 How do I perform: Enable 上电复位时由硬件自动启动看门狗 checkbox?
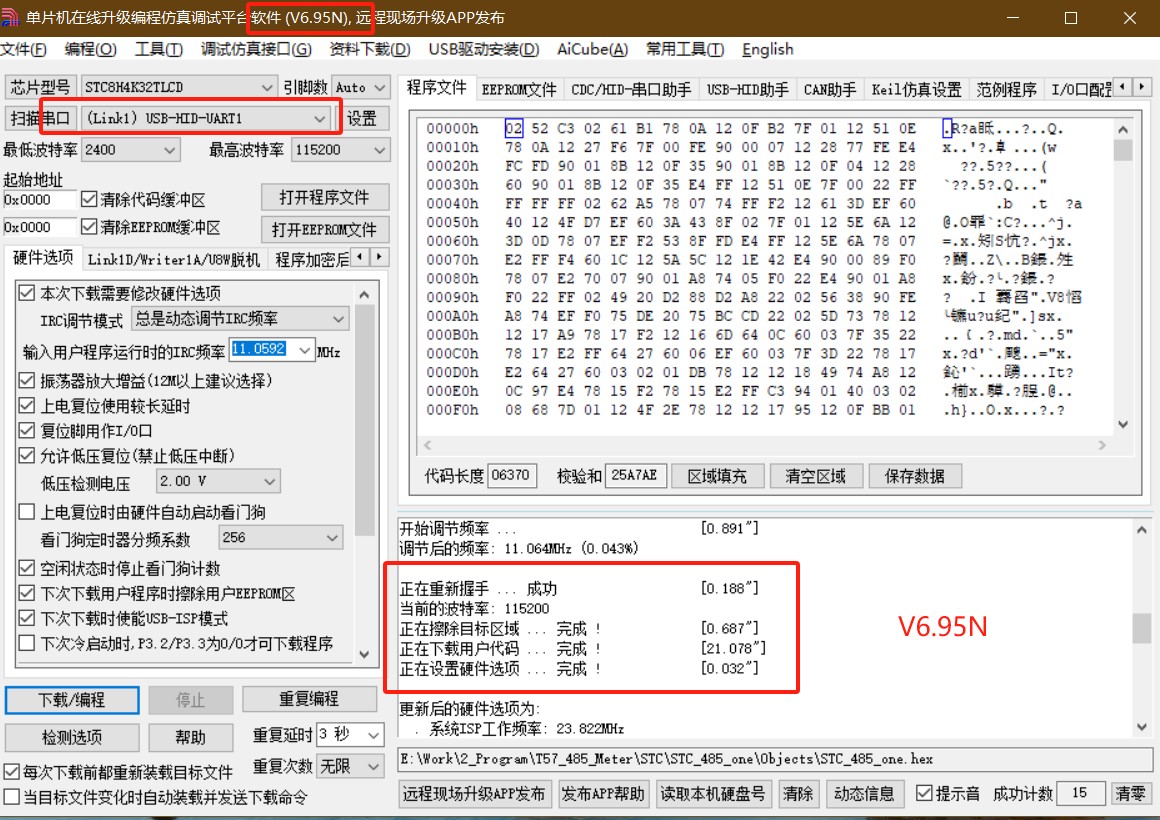coord(27,511)
